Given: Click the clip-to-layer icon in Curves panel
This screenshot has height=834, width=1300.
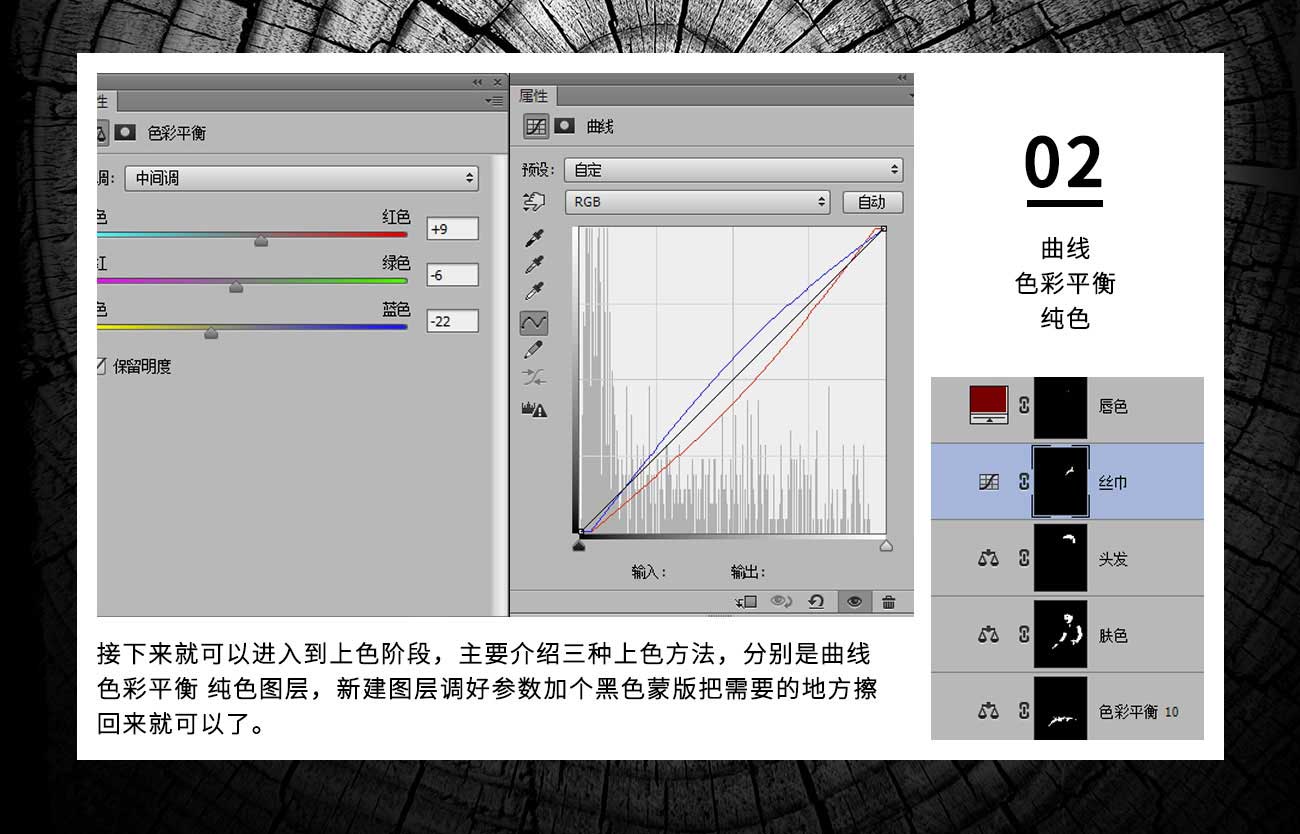Looking at the screenshot, I should (x=745, y=601).
